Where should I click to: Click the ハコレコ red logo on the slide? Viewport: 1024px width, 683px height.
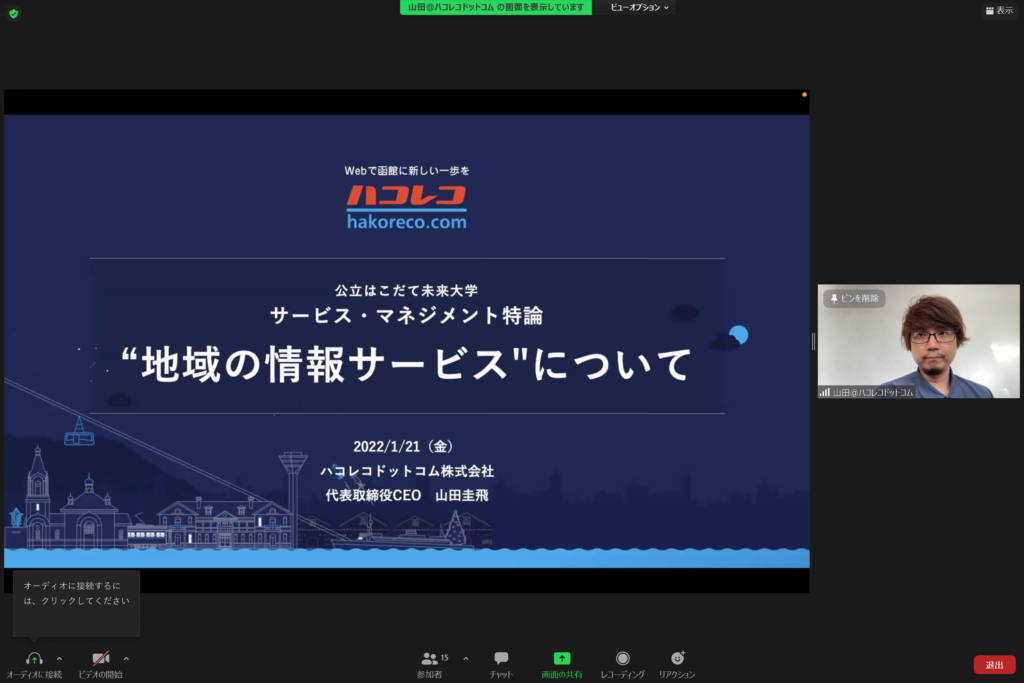tap(406, 196)
